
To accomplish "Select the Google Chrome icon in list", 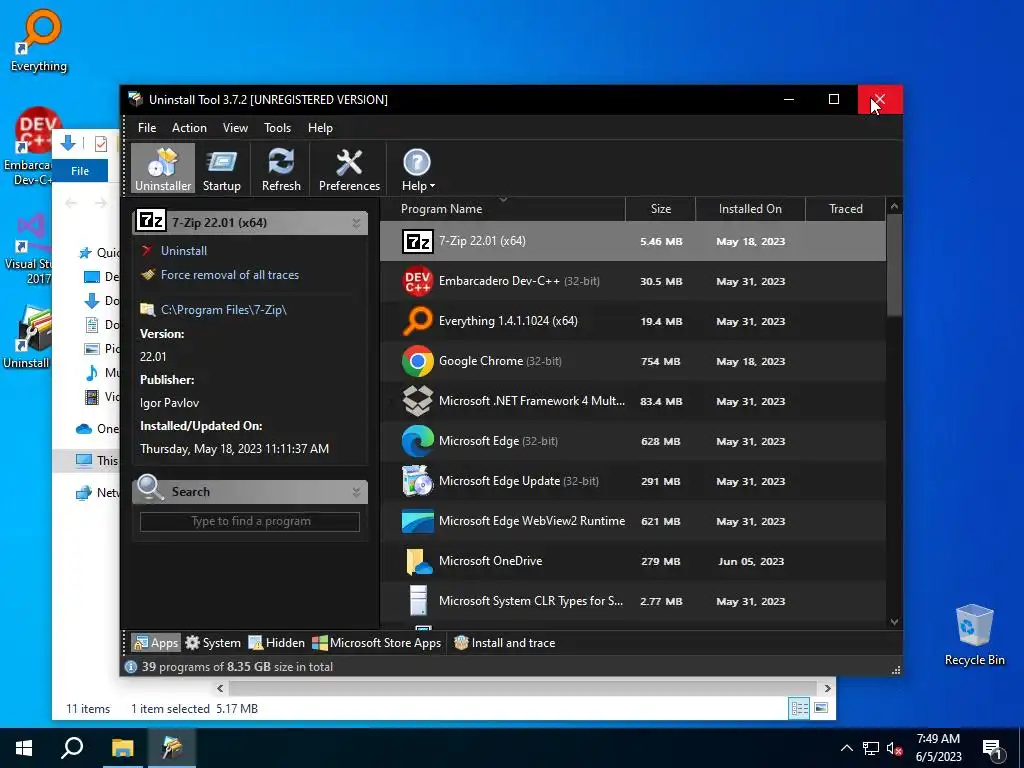I will (418, 361).
